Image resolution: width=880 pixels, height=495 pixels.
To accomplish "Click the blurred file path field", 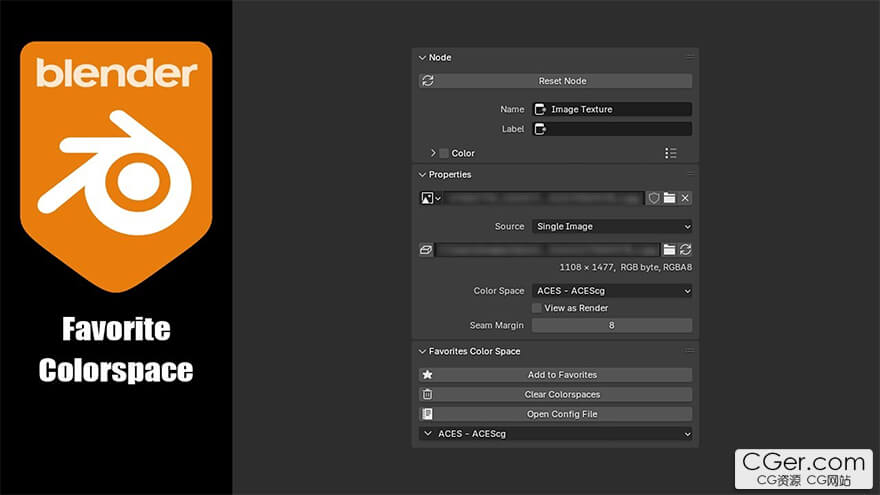I will [x=547, y=250].
